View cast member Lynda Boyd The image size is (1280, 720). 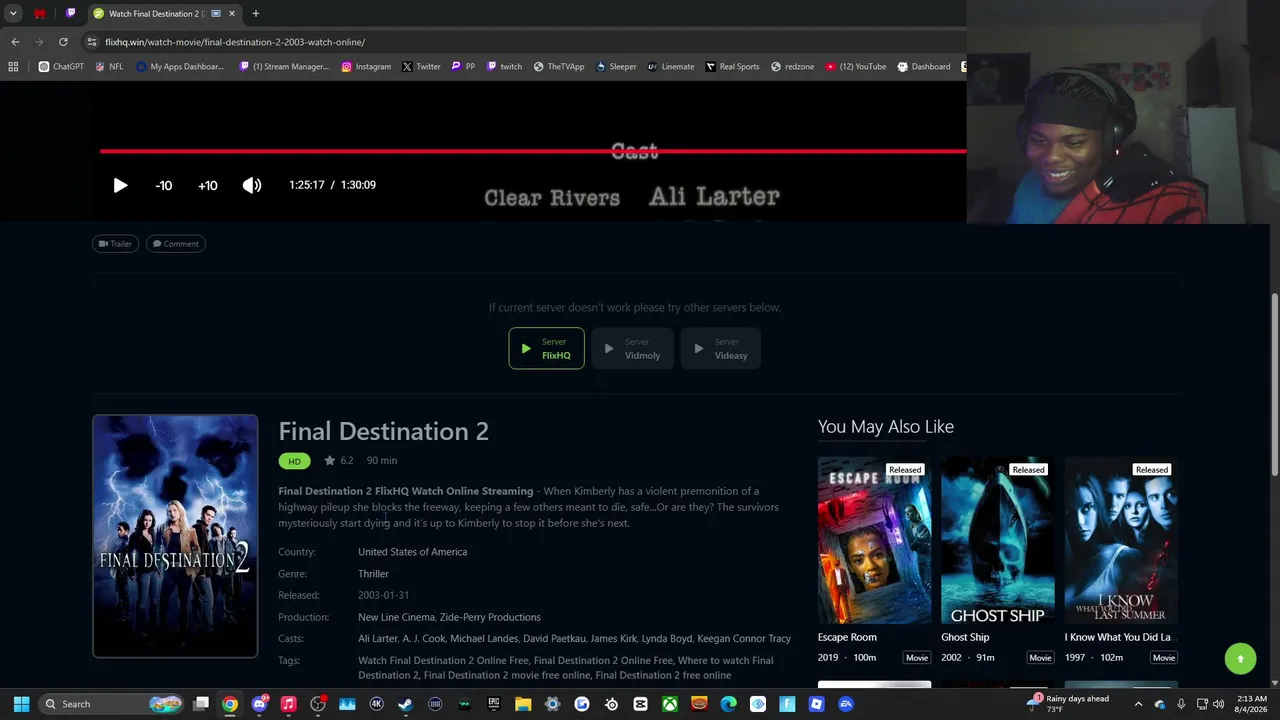coord(667,639)
